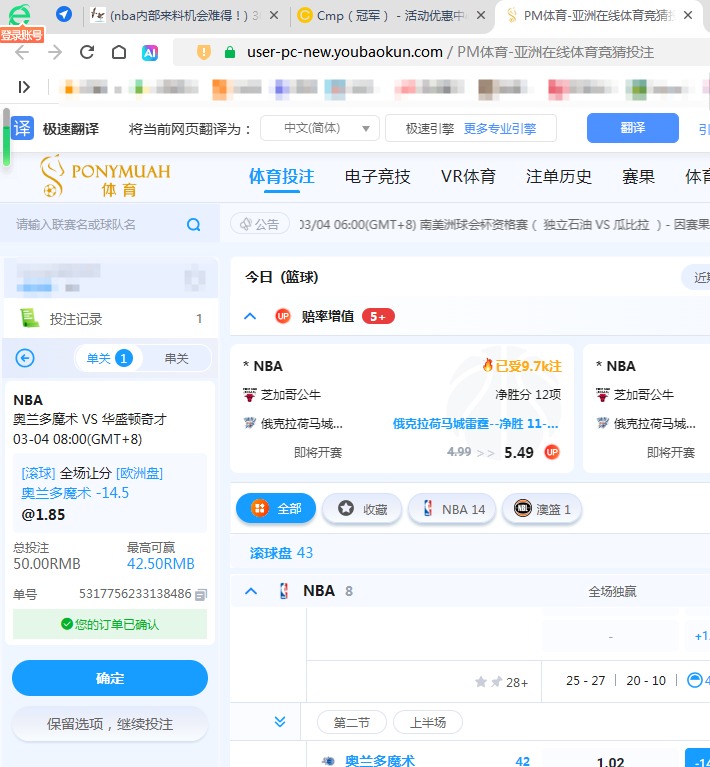Click the green padlock icon

coord(229,52)
